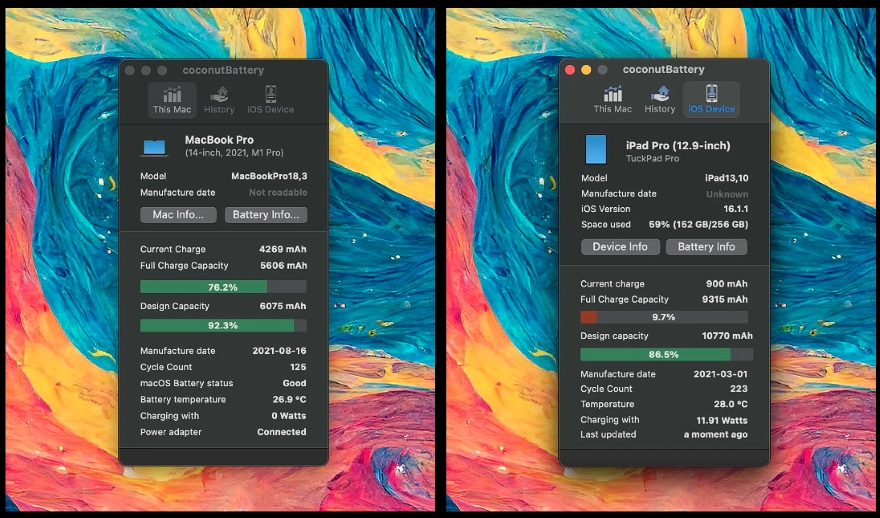Minimize iPad window with yellow button
Screen dimensions: 880x518
[x=587, y=70]
